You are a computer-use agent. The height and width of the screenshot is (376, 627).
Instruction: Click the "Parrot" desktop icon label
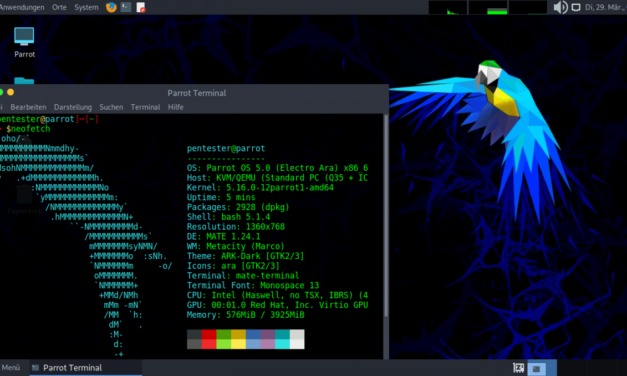[24, 54]
